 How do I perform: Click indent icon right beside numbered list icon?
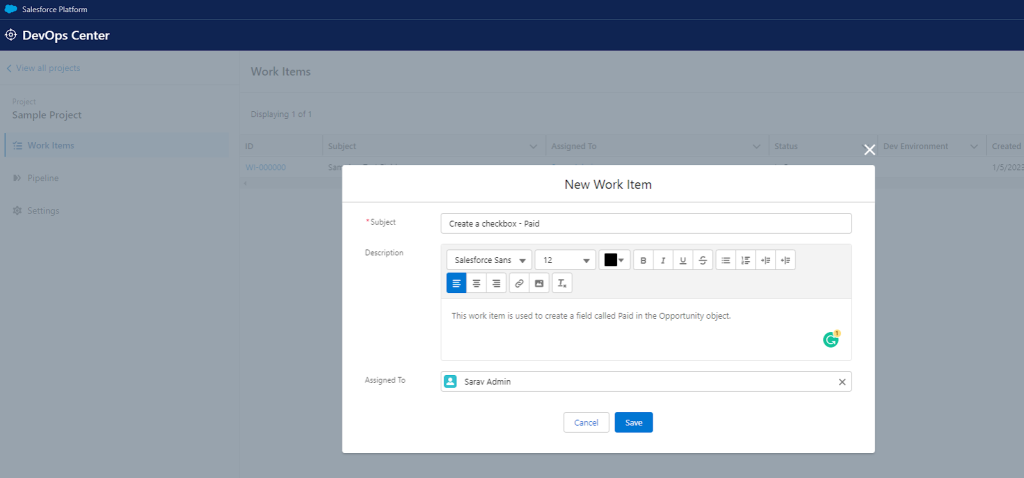[765, 260]
